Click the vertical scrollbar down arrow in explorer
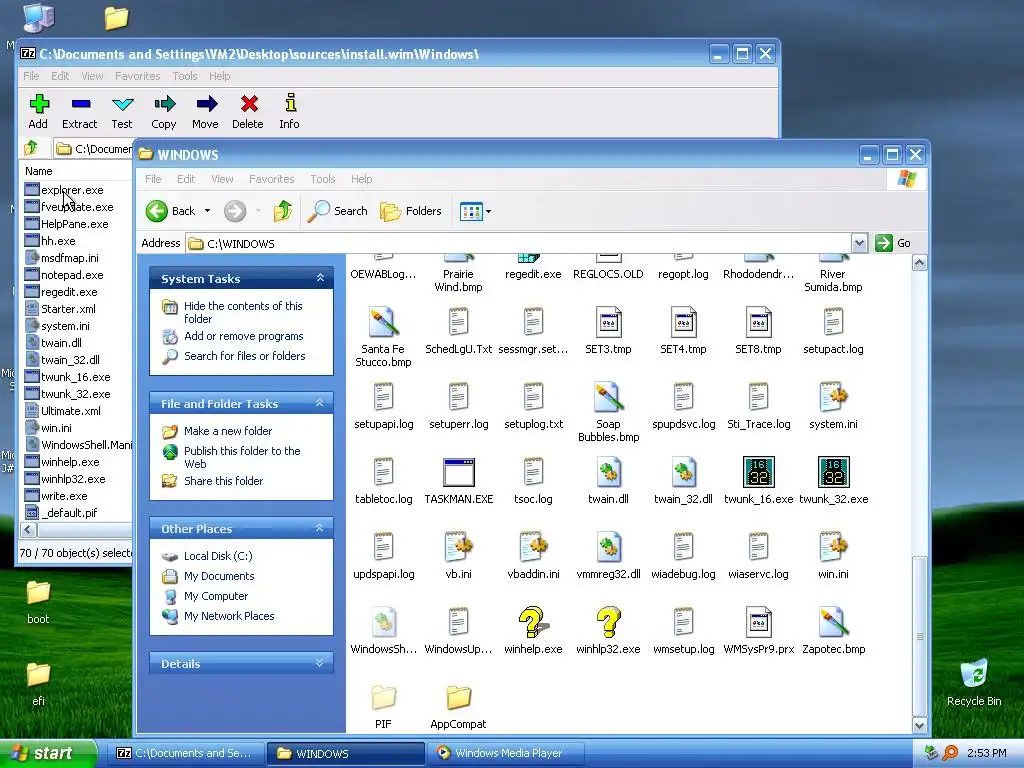 [x=920, y=725]
